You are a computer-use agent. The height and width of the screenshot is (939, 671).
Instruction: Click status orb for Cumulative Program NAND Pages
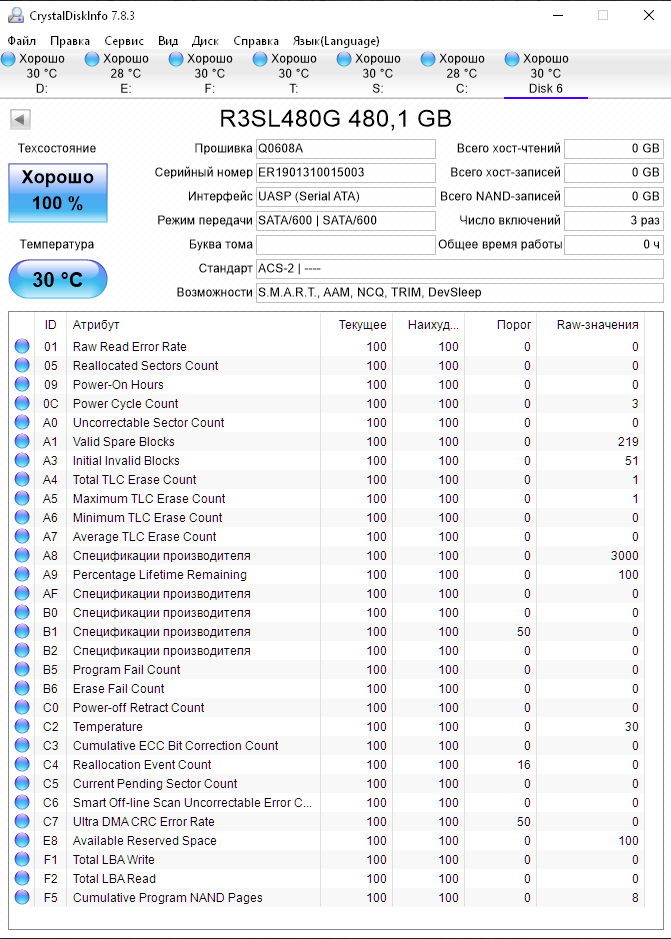click(22, 898)
